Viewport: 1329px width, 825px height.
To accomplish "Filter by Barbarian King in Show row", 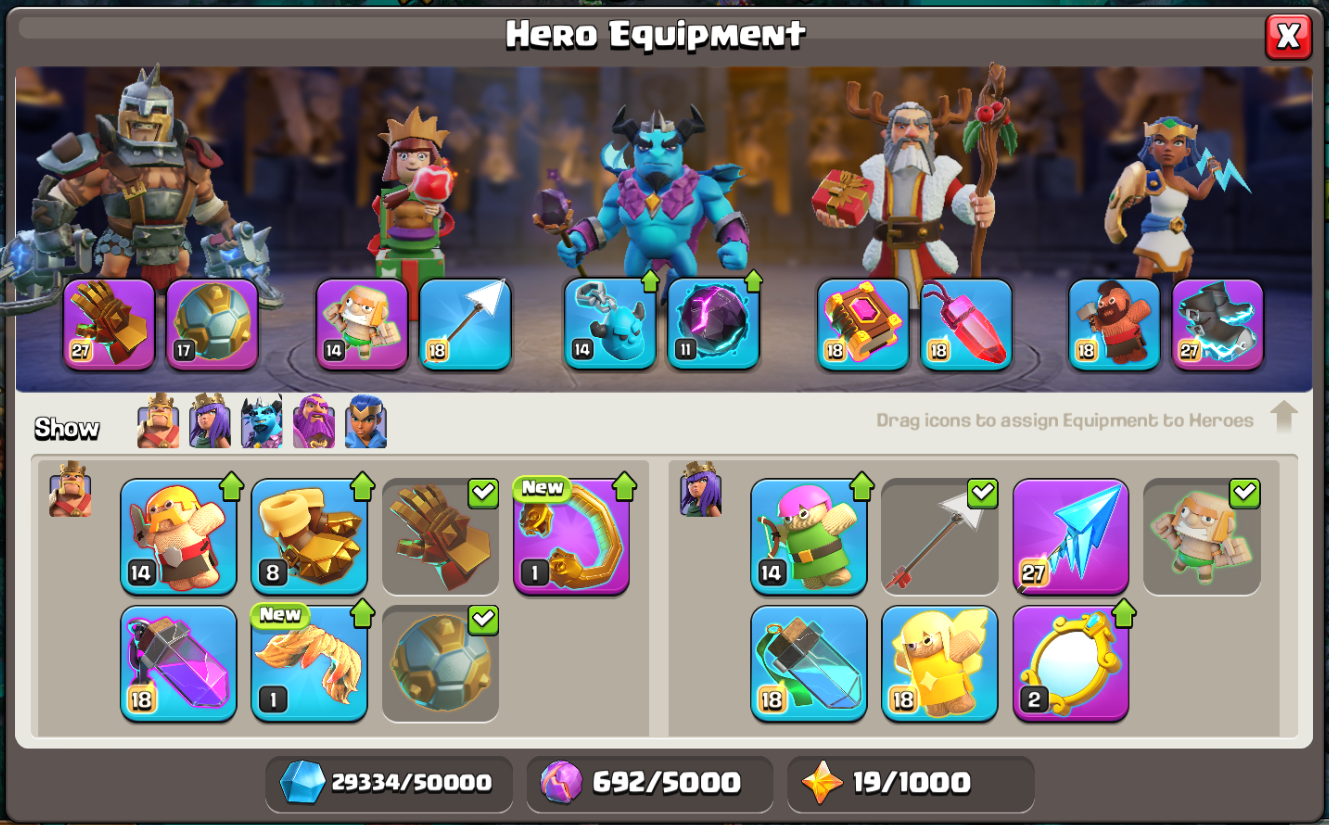I will [158, 422].
